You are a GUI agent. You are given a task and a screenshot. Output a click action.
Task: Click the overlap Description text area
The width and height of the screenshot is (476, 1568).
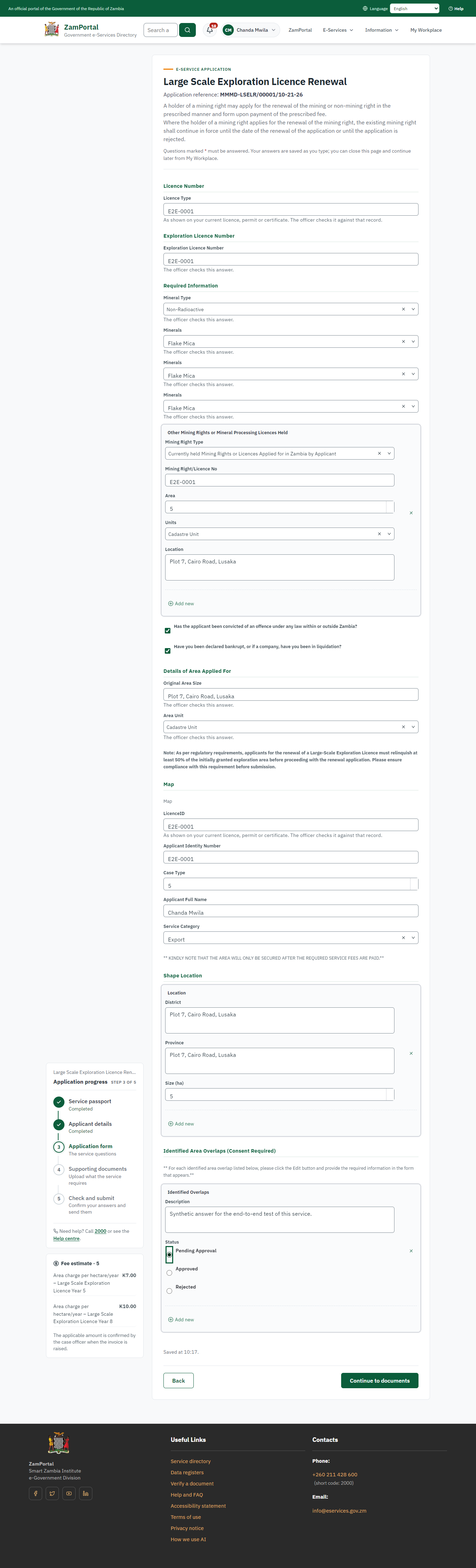pos(279,1220)
